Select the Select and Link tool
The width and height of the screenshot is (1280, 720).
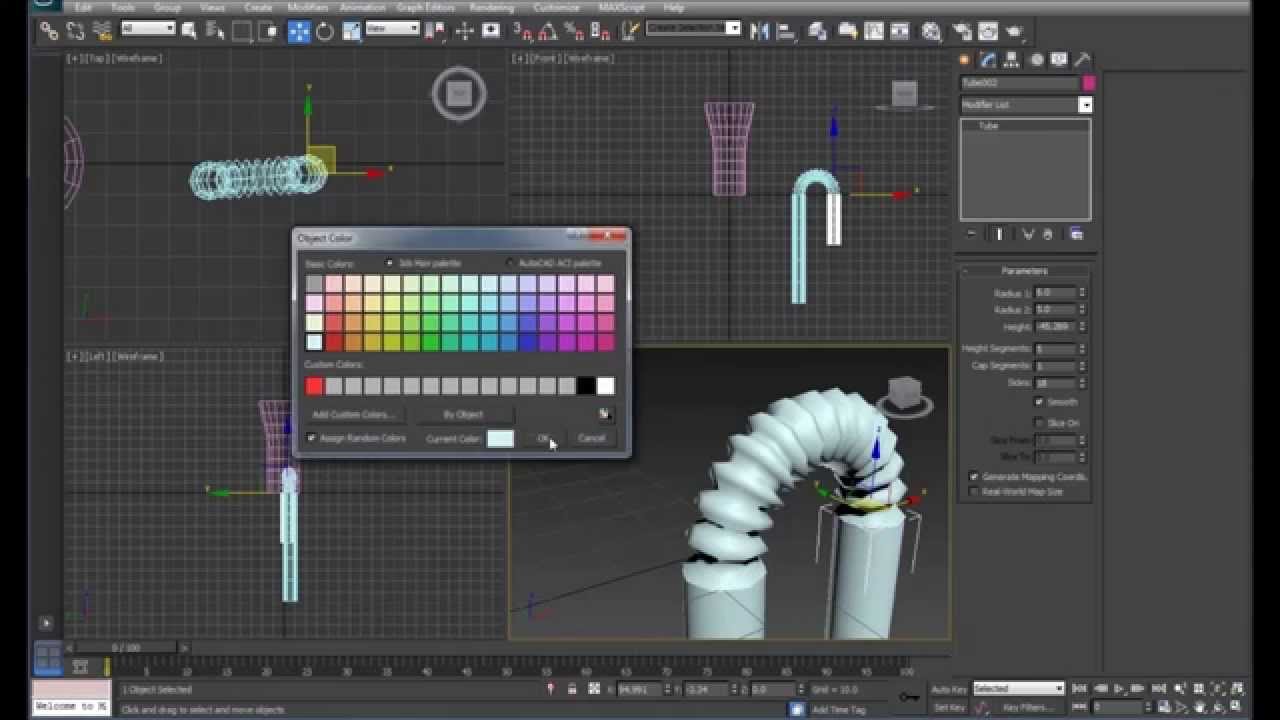tap(48, 31)
